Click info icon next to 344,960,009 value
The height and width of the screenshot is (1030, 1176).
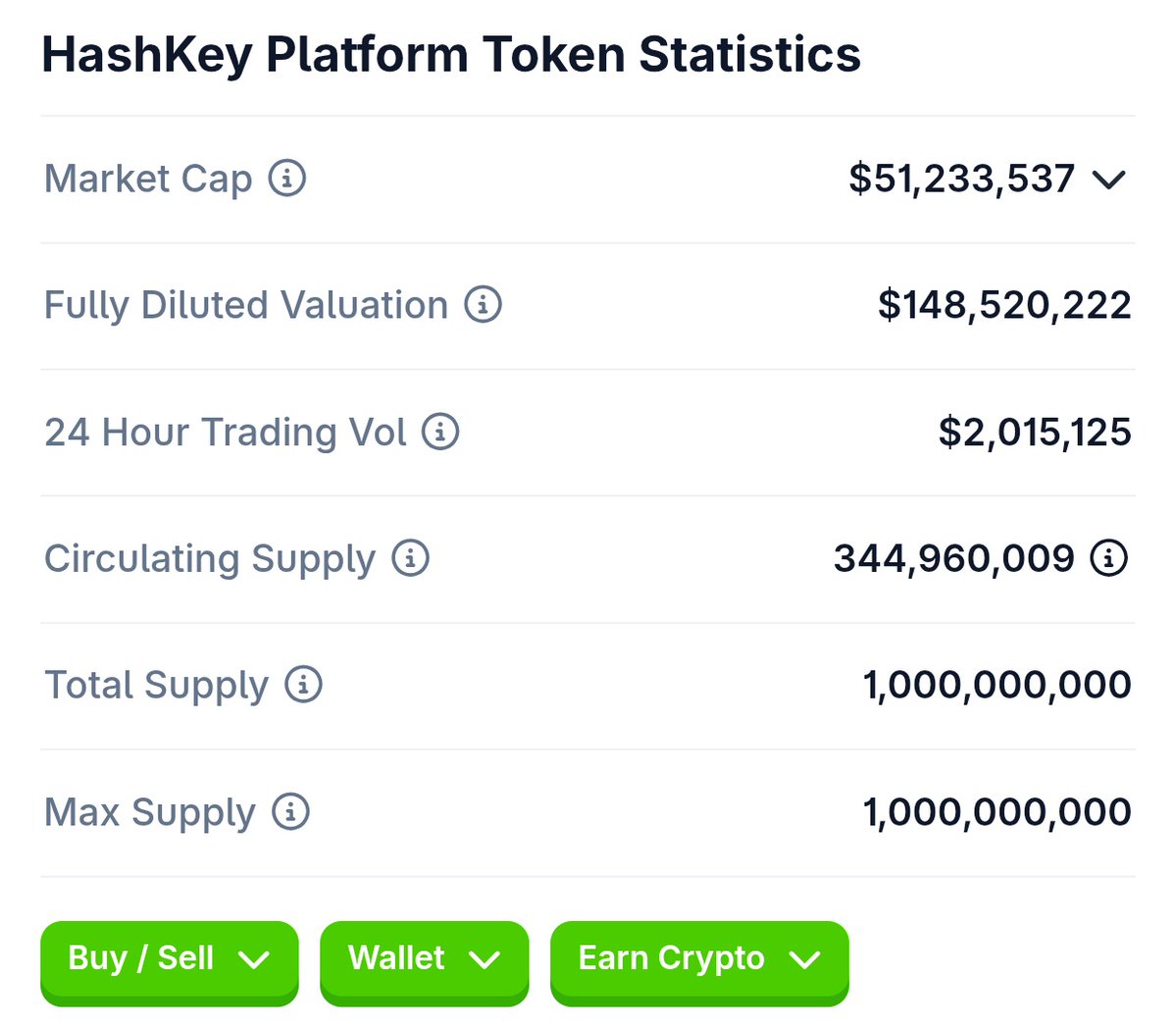[x=1108, y=558]
